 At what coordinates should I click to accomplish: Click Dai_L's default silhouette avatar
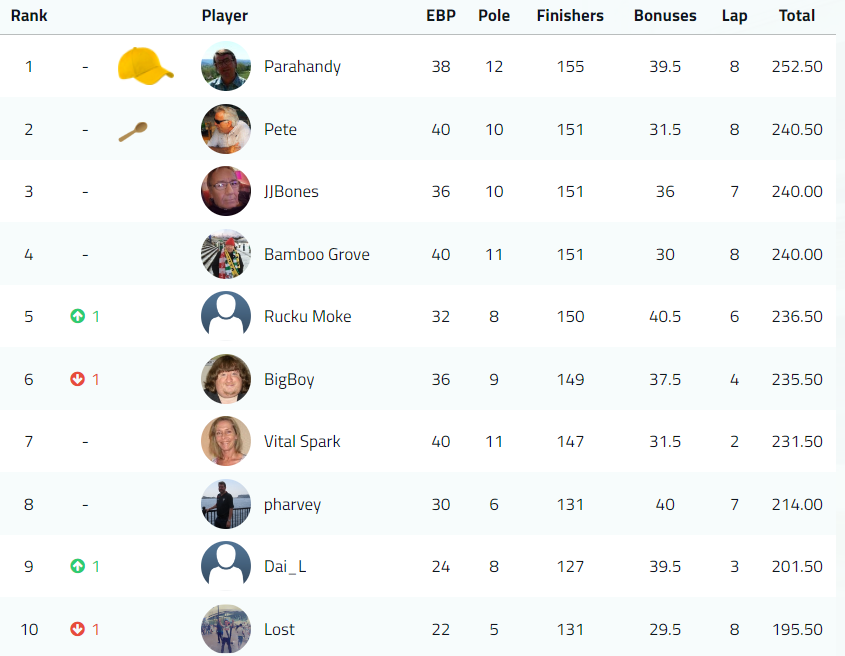click(x=226, y=567)
